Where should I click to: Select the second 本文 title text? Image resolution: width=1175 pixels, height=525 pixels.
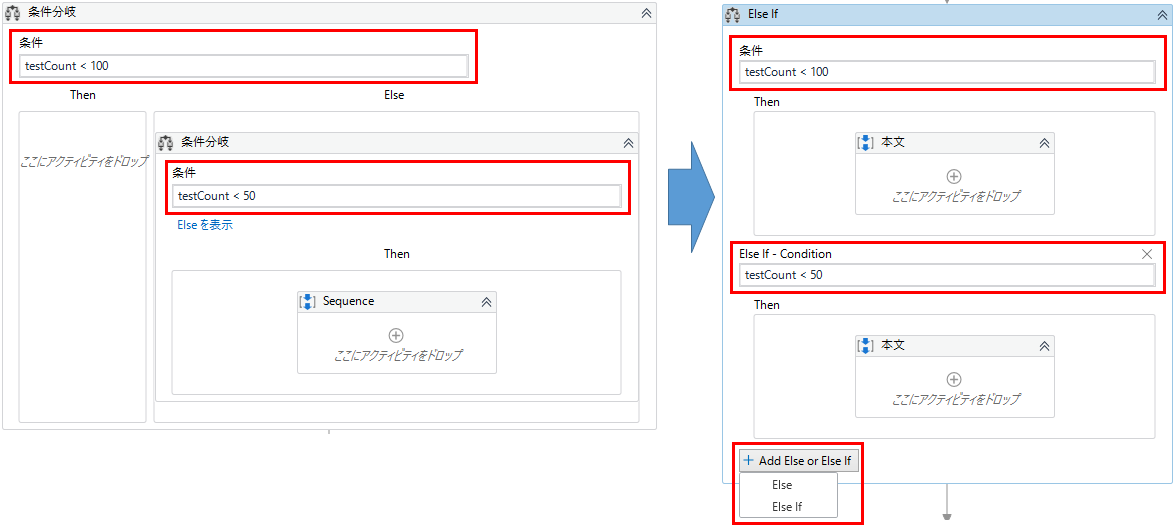[893, 345]
